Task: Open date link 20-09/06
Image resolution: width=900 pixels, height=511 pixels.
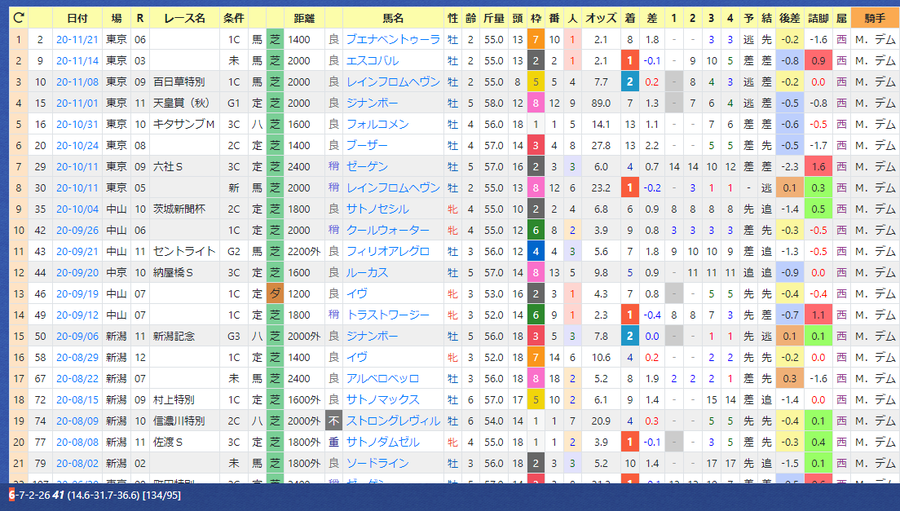Action: click(x=77, y=336)
